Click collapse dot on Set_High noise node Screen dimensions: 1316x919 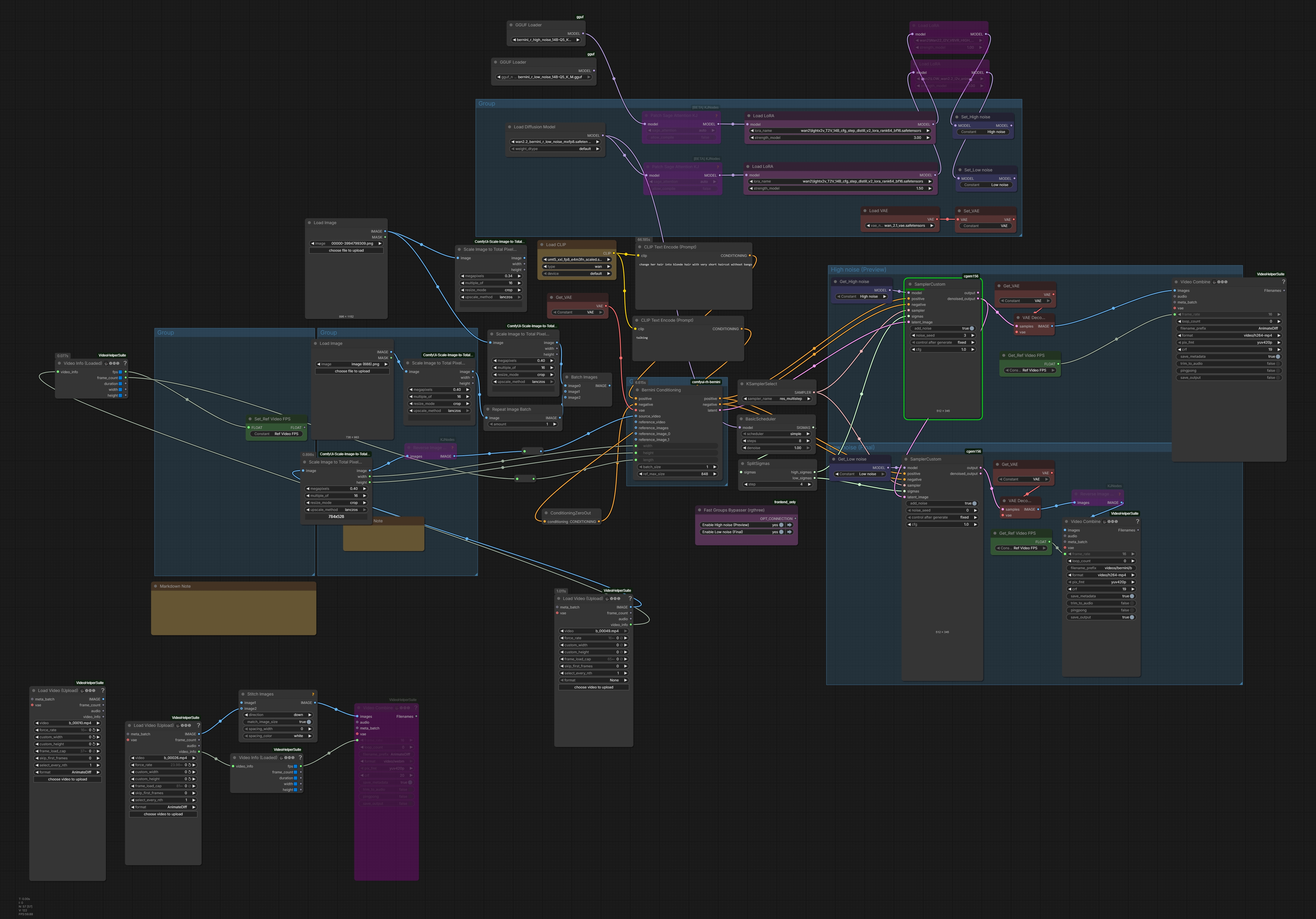coord(957,117)
